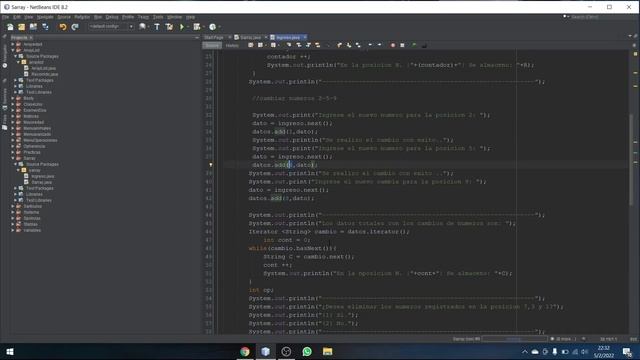Open File Explorer from the taskbar

tap(327, 351)
